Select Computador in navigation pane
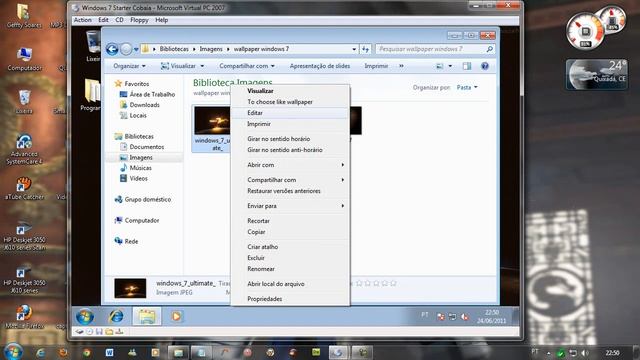This screenshot has height=360, width=640. [x=142, y=220]
